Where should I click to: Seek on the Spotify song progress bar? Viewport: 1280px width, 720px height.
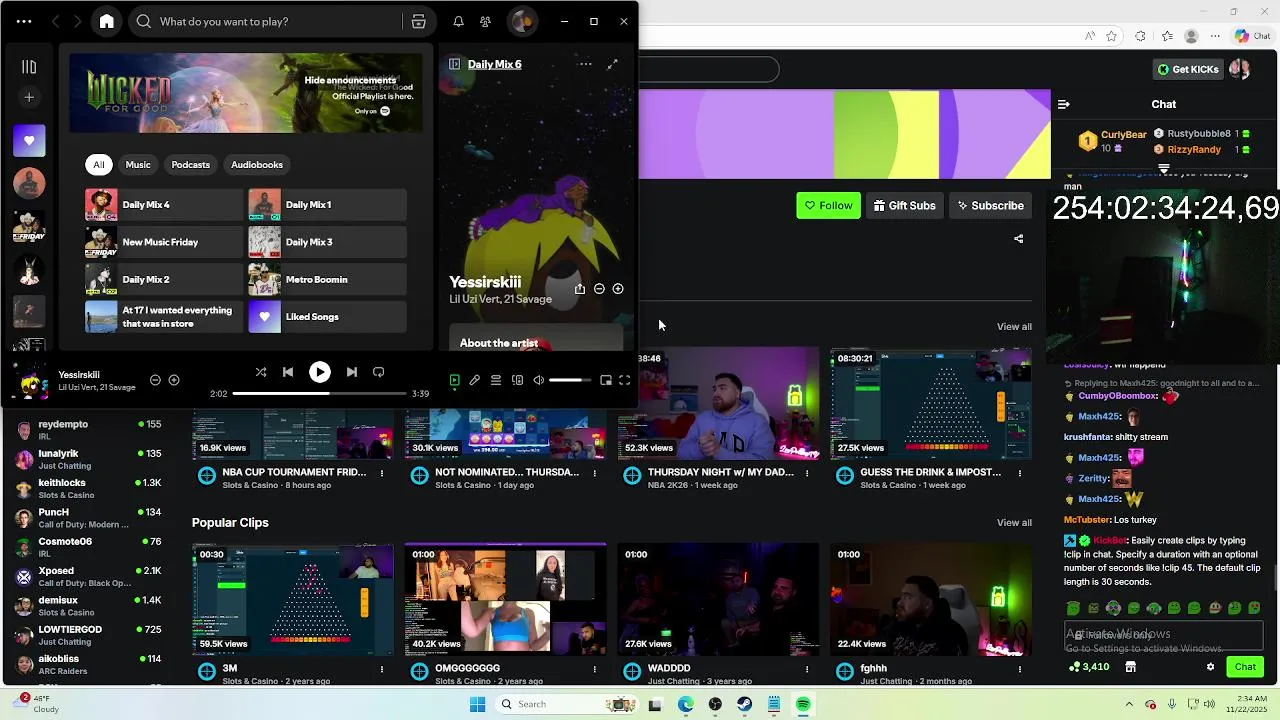pos(320,394)
